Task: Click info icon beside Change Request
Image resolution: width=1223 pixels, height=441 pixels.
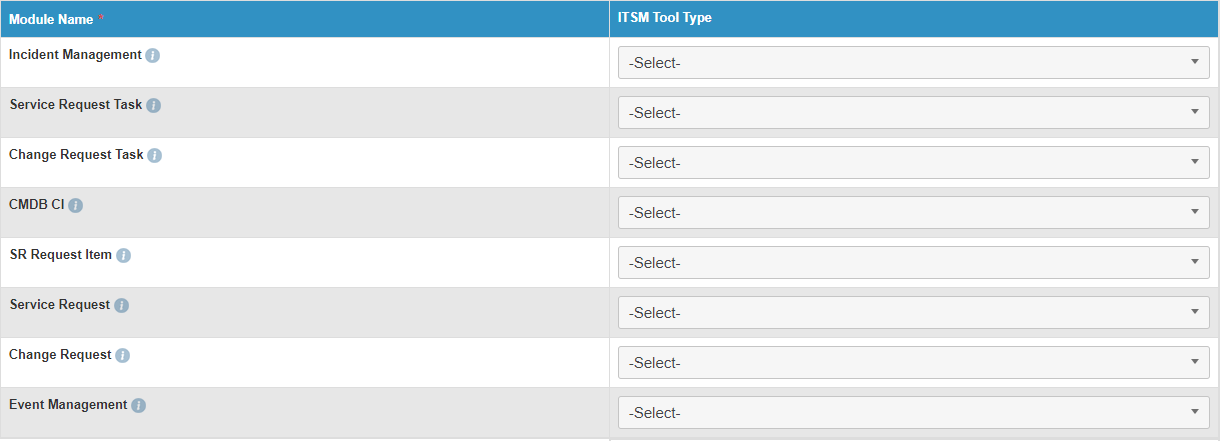Action: tap(123, 355)
